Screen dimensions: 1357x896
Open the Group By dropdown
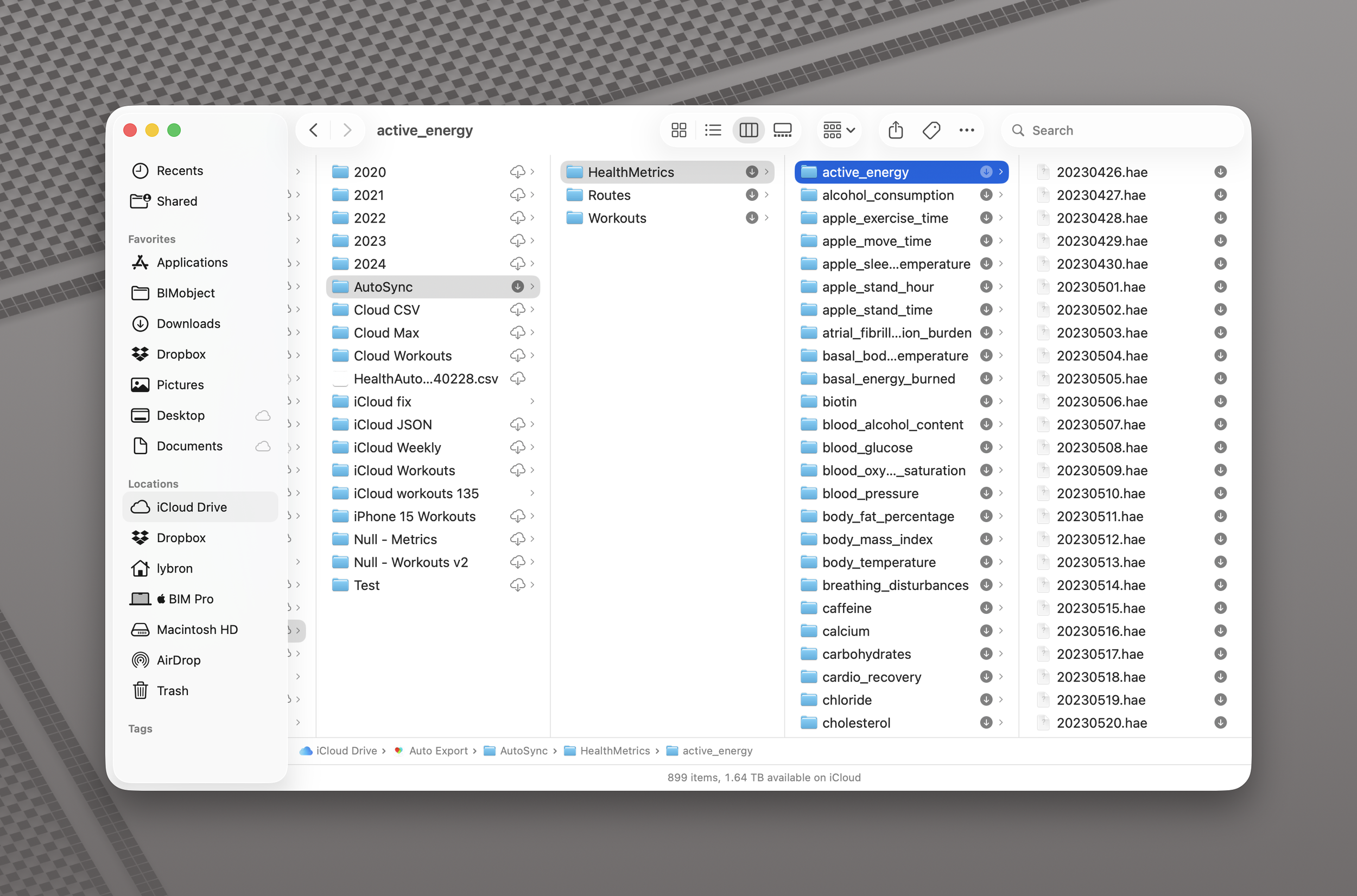pyautogui.click(x=838, y=130)
